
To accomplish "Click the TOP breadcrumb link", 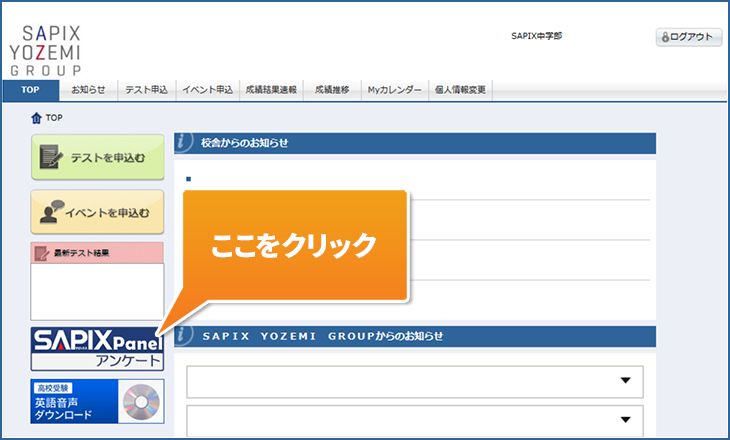I will click(54, 118).
